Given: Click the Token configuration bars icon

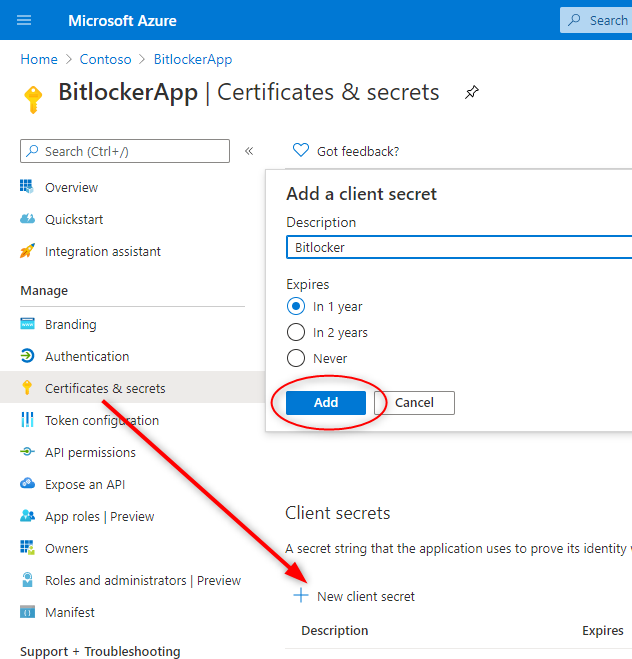Looking at the screenshot, I should pos(27,419).
